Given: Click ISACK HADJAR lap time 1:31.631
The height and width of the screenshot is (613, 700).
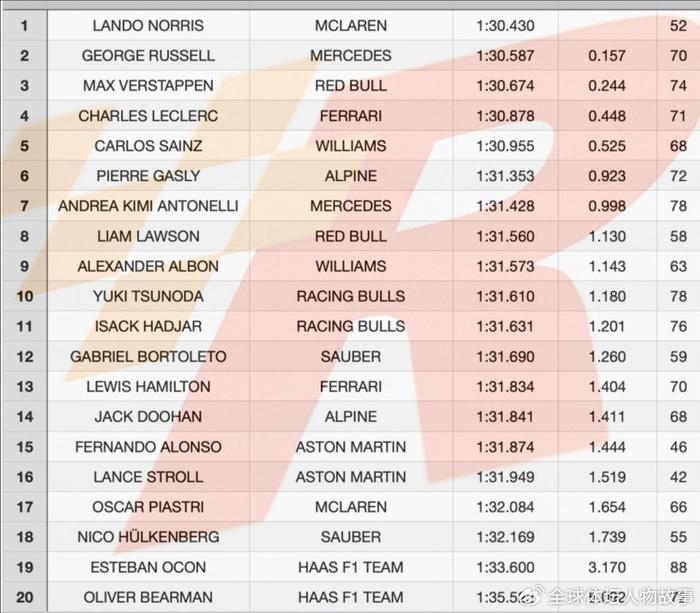Looking at the screenshot, I should pyautogui.click(x=505, y=326).
